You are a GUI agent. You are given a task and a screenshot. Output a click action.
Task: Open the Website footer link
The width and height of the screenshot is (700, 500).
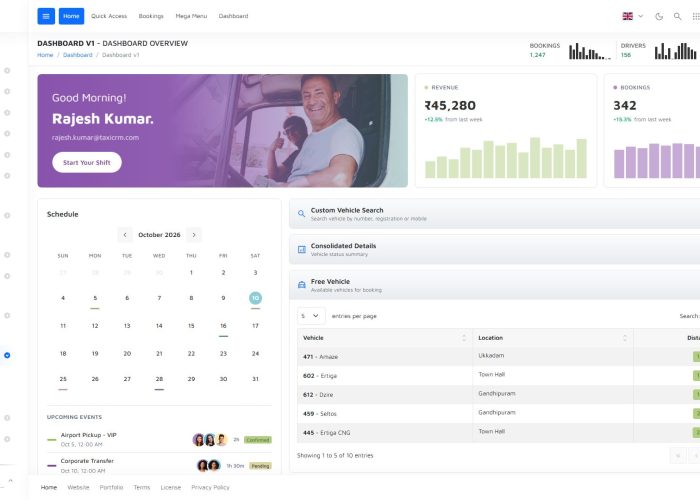pos(78,488)
